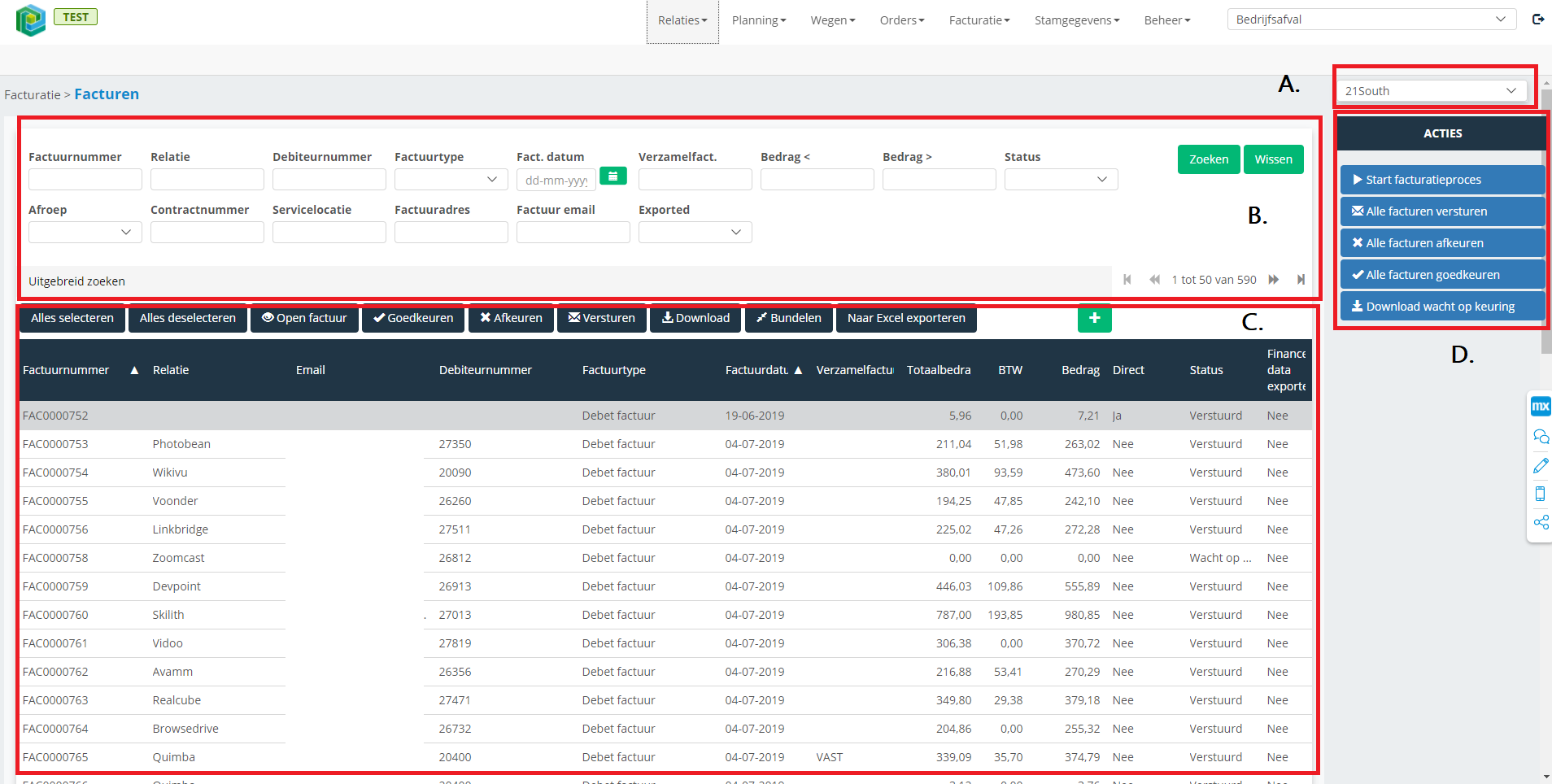Go to last page of results
The image size is (1552, 784).
point(1301,280)
